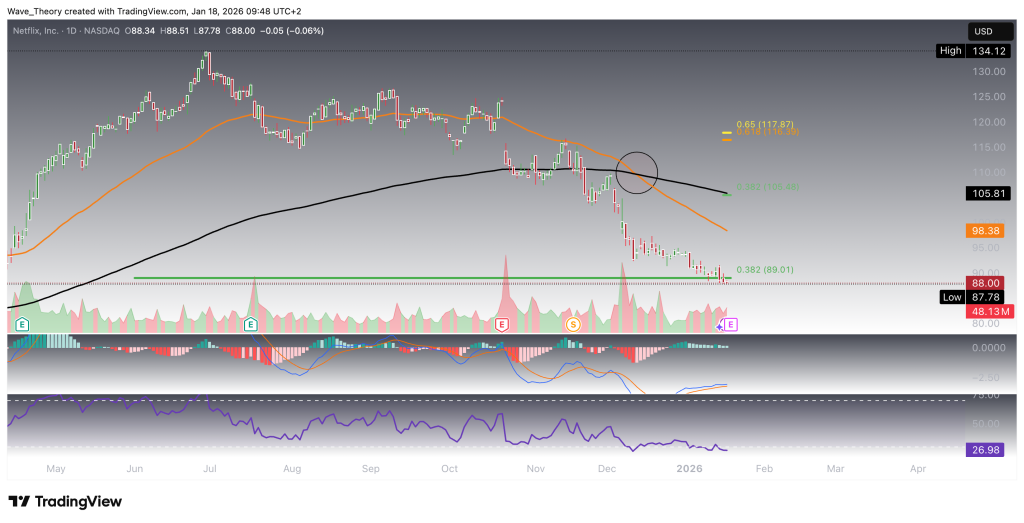Screen dimensions: 1024x523
Task: Click the High 134.12 price label
Action: pyautogui.click(x=974, y=50)
